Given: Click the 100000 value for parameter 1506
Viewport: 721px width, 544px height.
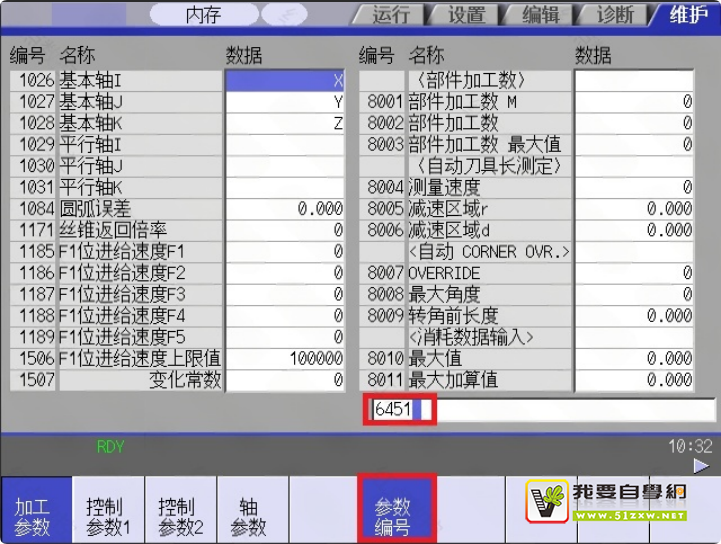Looking at the screenshot, I should click(285, 359).
